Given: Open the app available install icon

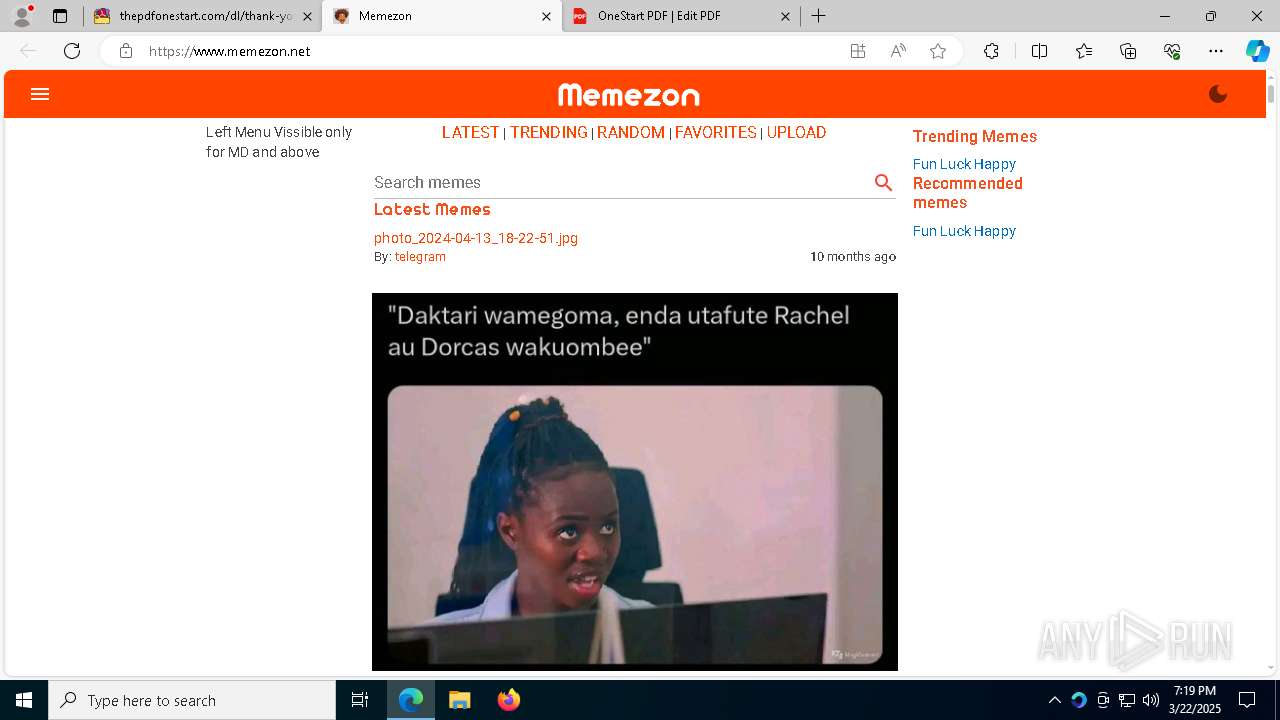Looking at the screenshot, I should pyautogui.click(x=858, y=51).
